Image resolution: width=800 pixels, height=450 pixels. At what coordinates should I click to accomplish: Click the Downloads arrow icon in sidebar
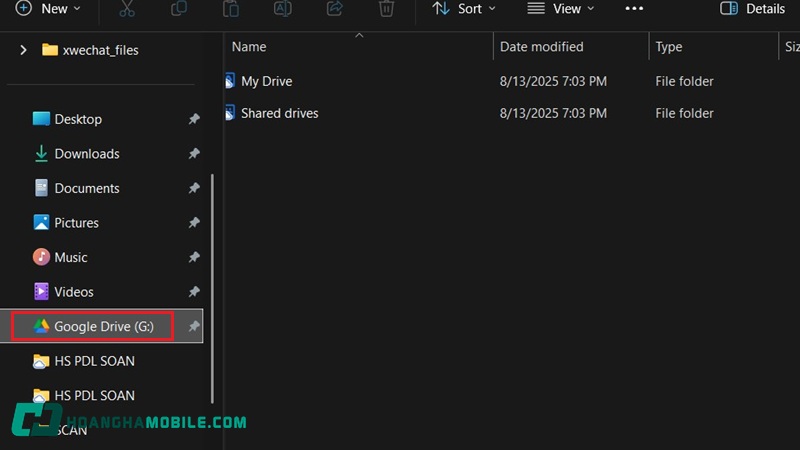[41, 154]
